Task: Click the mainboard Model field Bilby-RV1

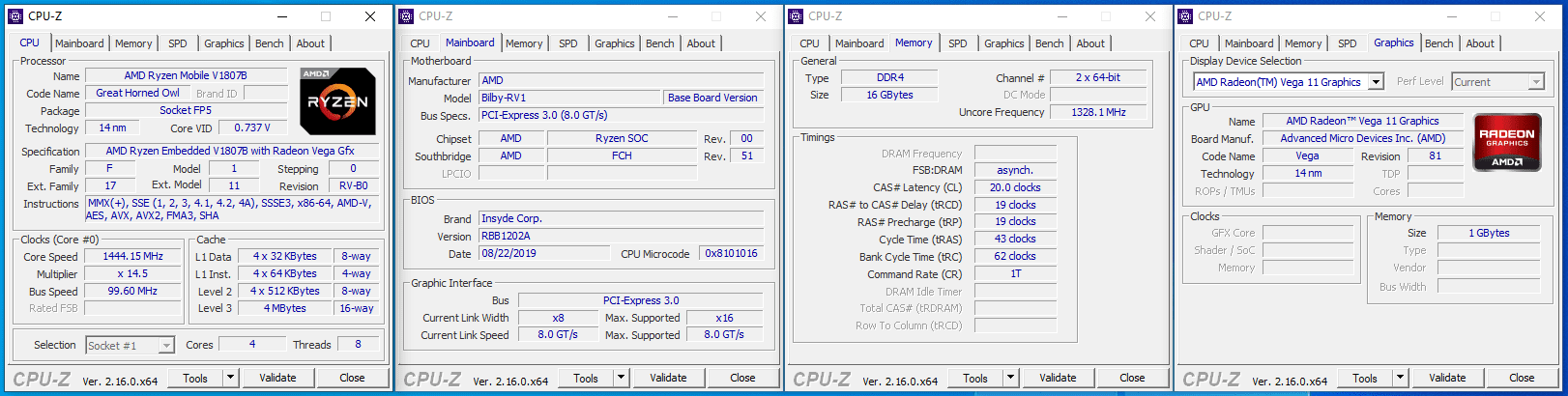Action: [568, 98]
